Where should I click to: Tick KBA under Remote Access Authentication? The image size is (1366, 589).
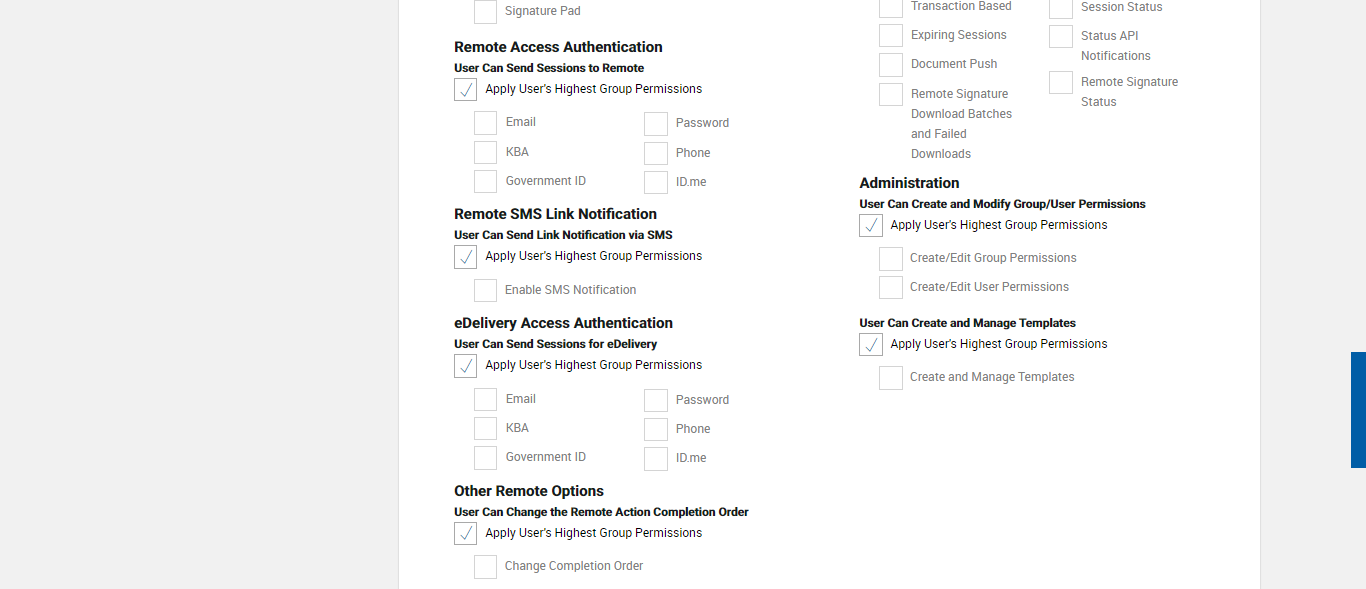point(485,153)
